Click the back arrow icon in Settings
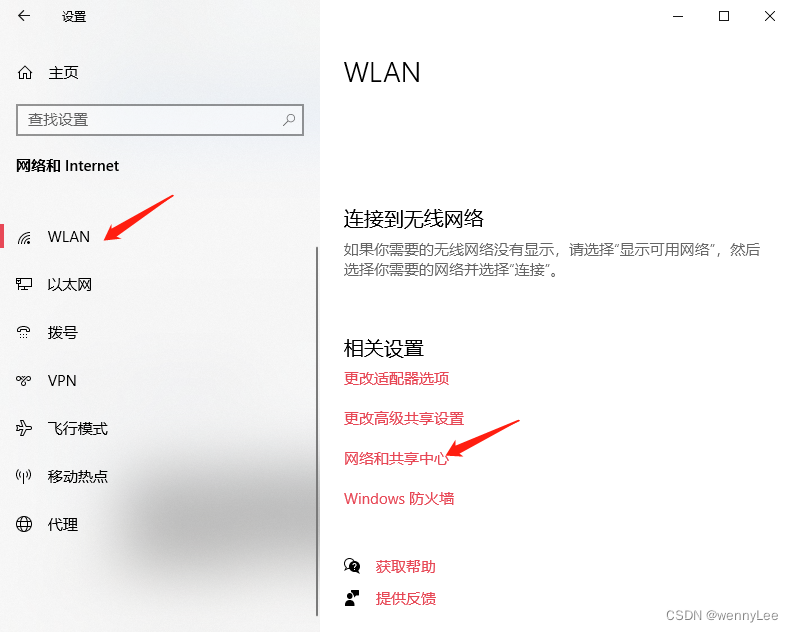 [24, 16]
